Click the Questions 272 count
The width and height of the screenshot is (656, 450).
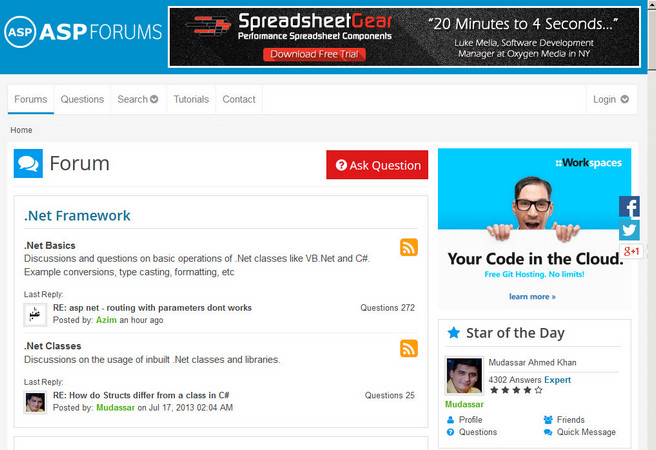[x=387, y=308]
